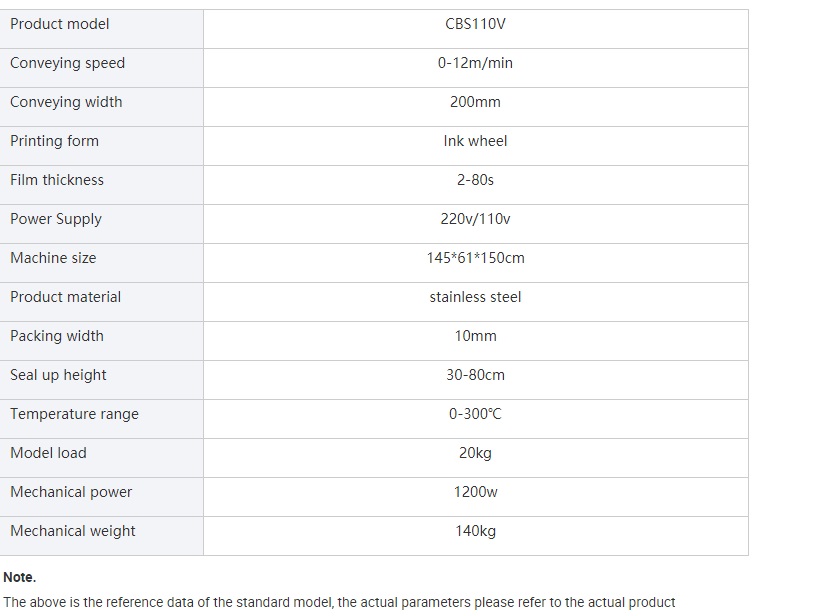Click the 20kg model load value
The height and width of the screenshot is (616, 828).
point(475,453)
